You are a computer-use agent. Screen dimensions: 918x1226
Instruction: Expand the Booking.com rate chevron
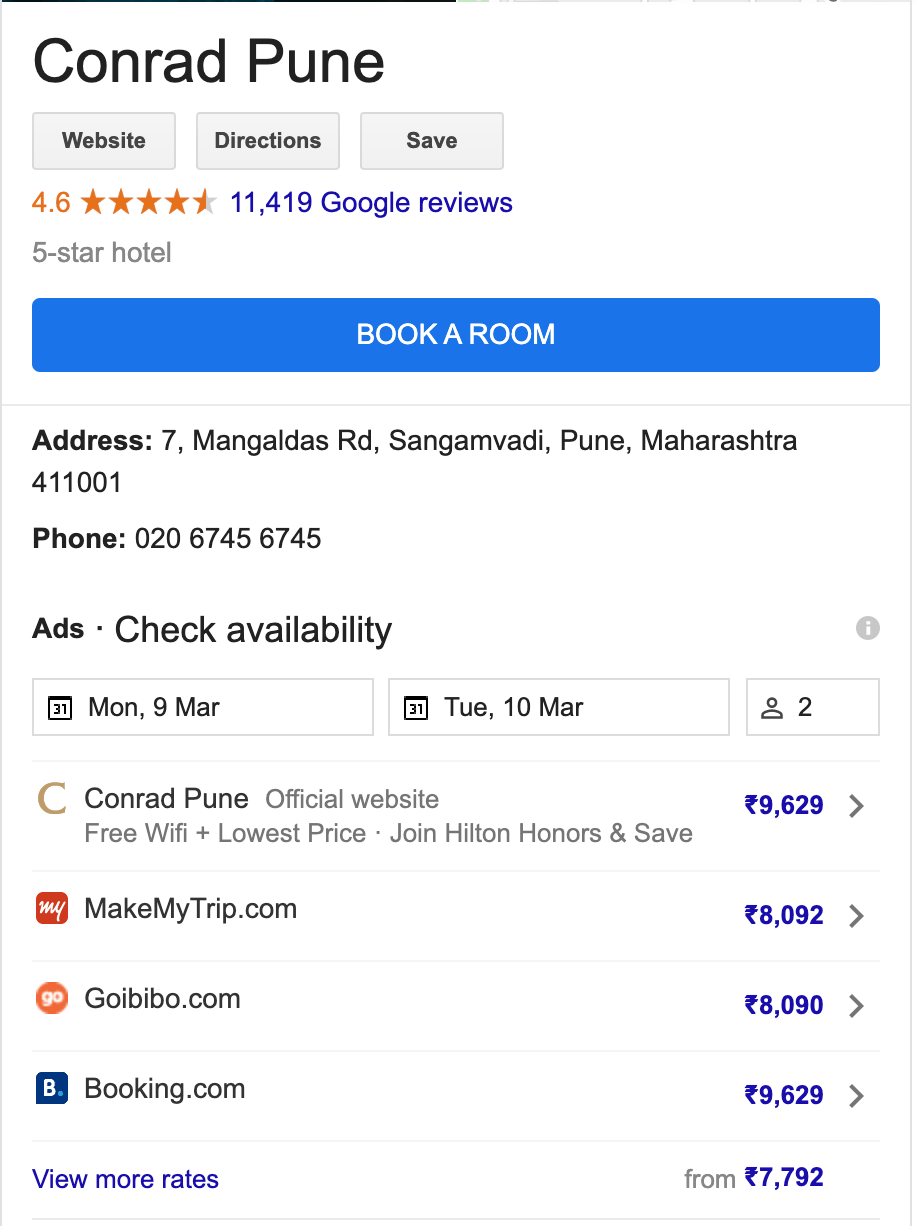(856, 1096)
